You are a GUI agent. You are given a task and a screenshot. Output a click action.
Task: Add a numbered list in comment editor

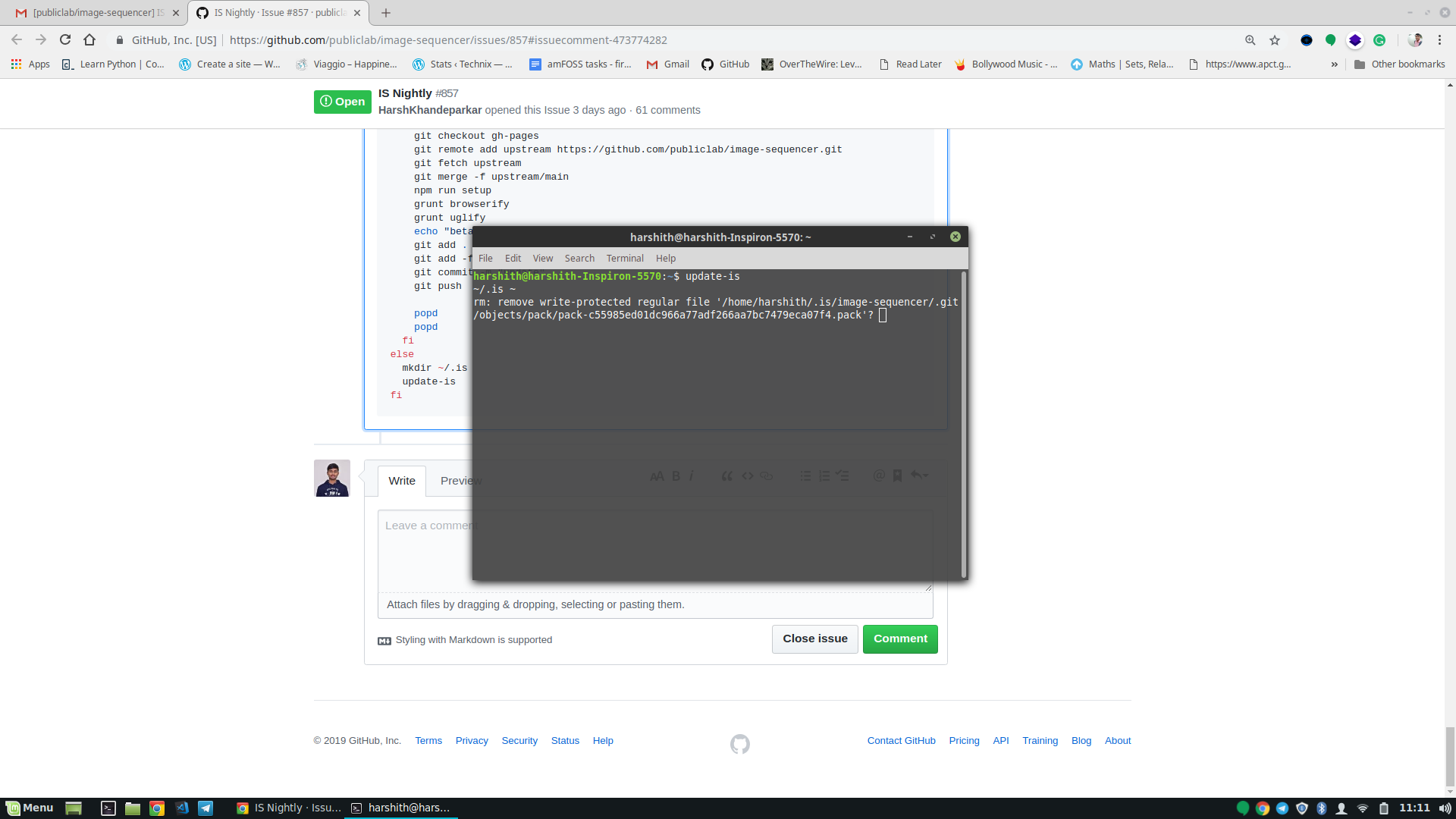tap(824, 476)
